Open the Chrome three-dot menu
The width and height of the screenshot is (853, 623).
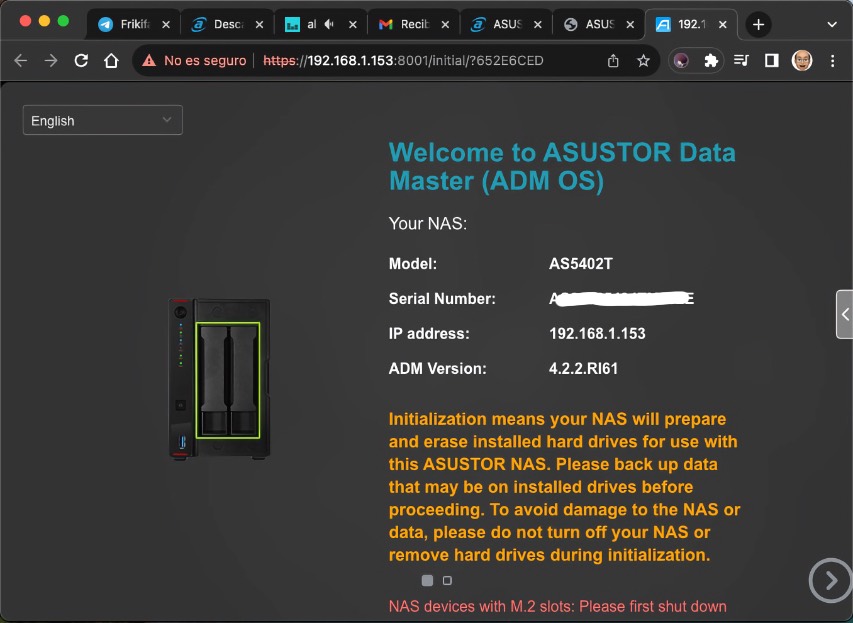tap(832, 60)
